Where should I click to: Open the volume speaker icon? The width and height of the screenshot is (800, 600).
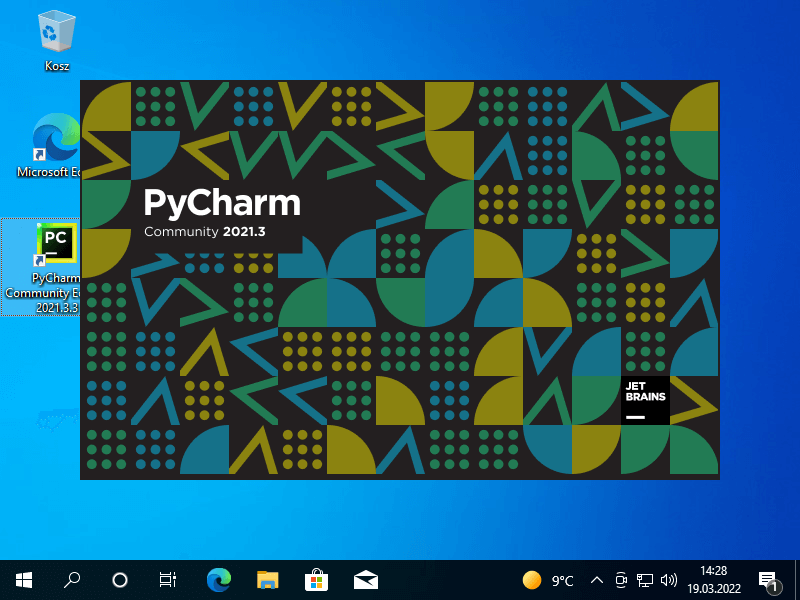[668, 580]
